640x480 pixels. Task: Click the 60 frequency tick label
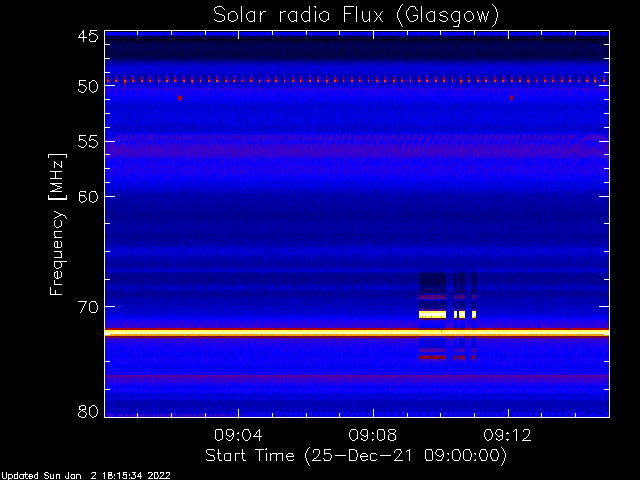click(88, 197)
